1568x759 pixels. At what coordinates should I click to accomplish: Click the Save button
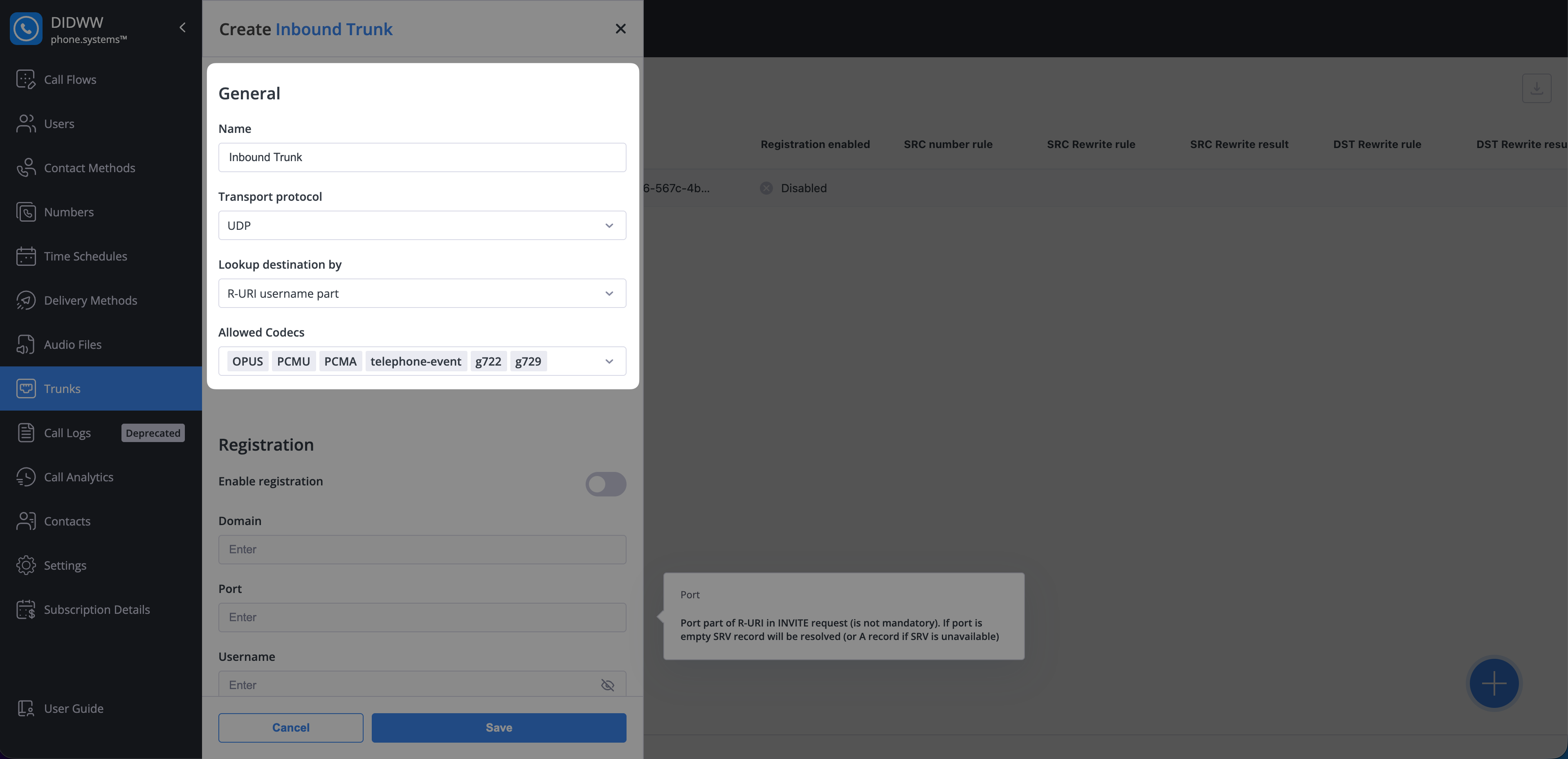click(x=499, y=728)
